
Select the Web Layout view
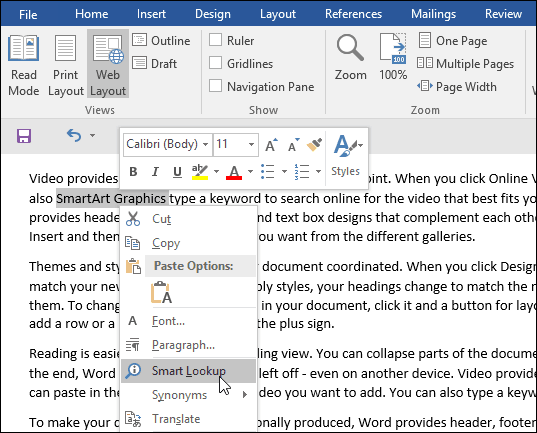108,64
